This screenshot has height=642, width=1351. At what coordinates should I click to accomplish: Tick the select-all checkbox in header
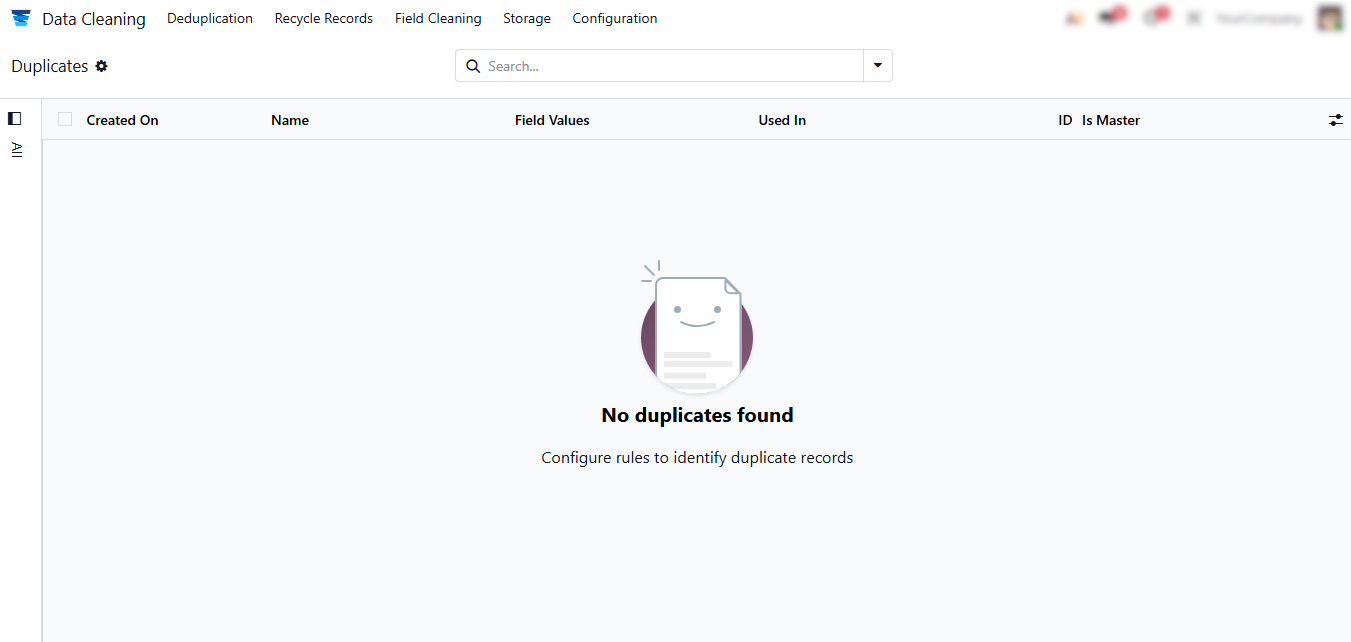[65, 120]
